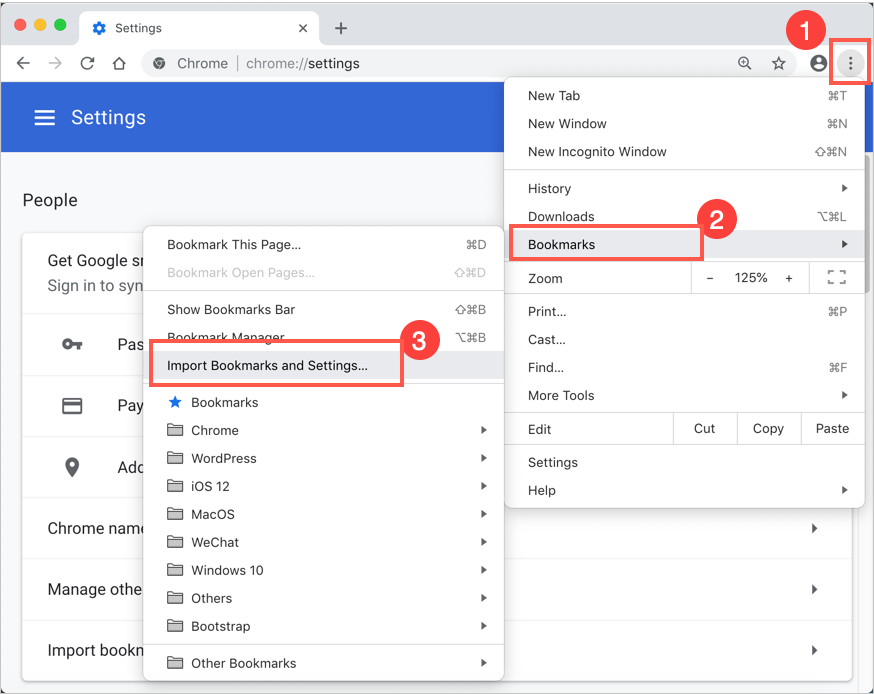This screenshot has height=694, width=874.
Task: Click the bookmark star icon
Action: pos(779,63)
